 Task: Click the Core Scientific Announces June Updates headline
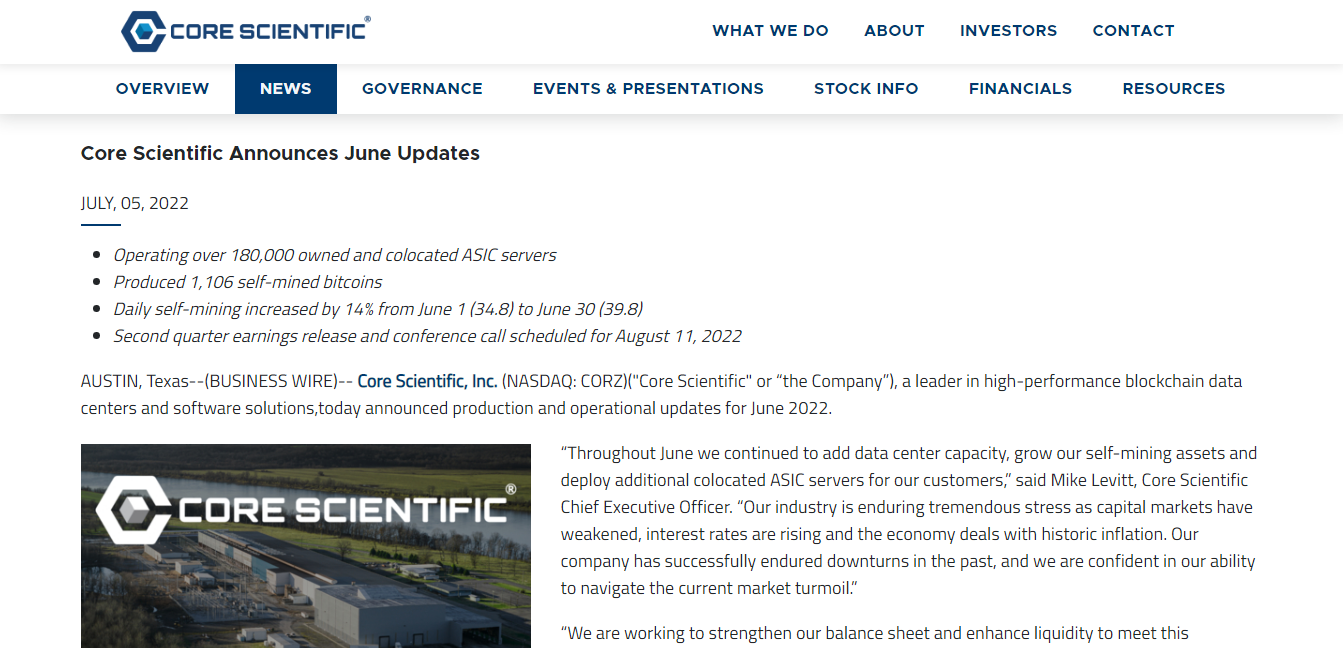(280, 153)
